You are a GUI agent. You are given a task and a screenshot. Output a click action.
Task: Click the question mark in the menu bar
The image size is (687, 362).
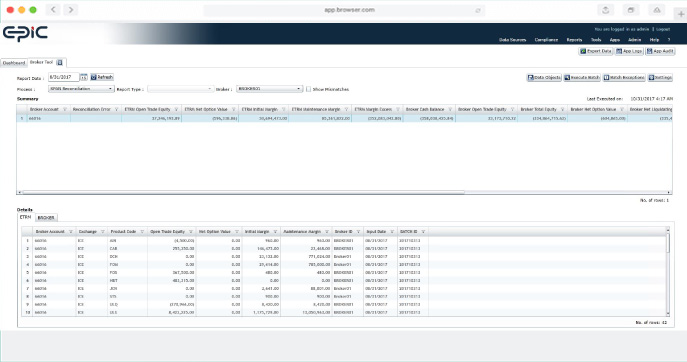(669, 40)
